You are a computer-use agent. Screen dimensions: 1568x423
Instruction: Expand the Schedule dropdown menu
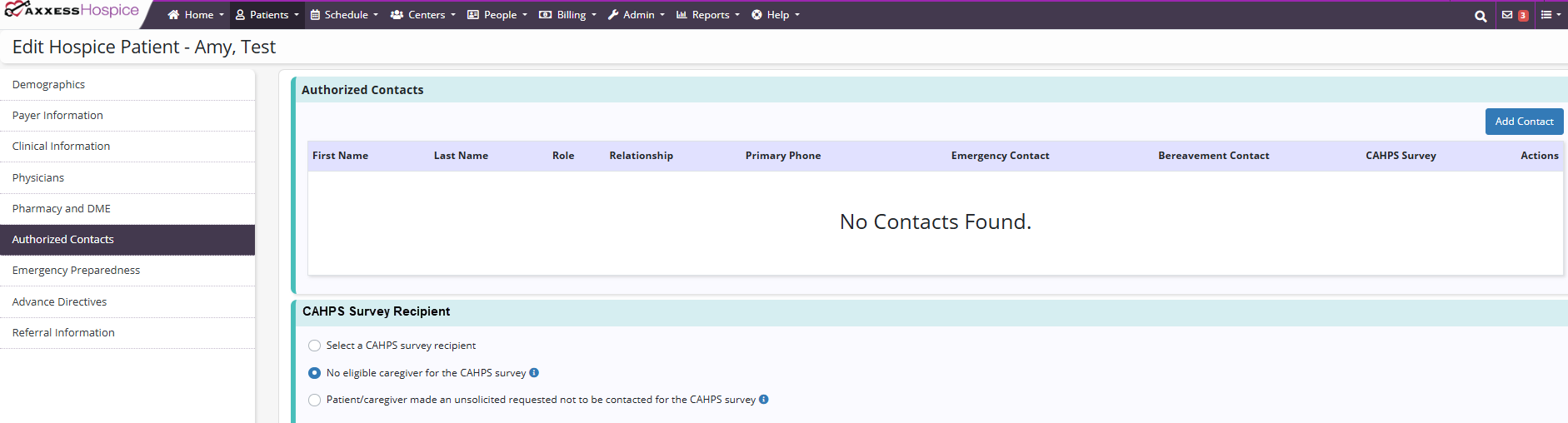tap(344, 15)
